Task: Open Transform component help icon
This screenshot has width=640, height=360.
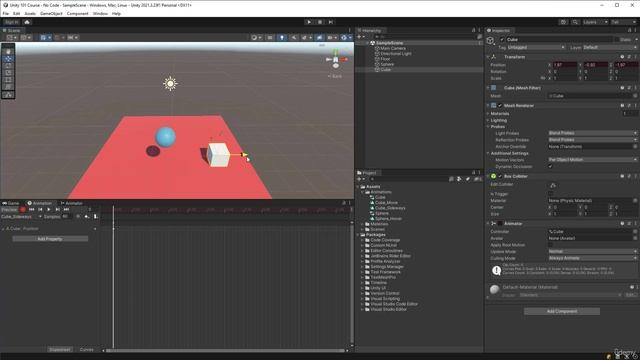Action: 622,57
